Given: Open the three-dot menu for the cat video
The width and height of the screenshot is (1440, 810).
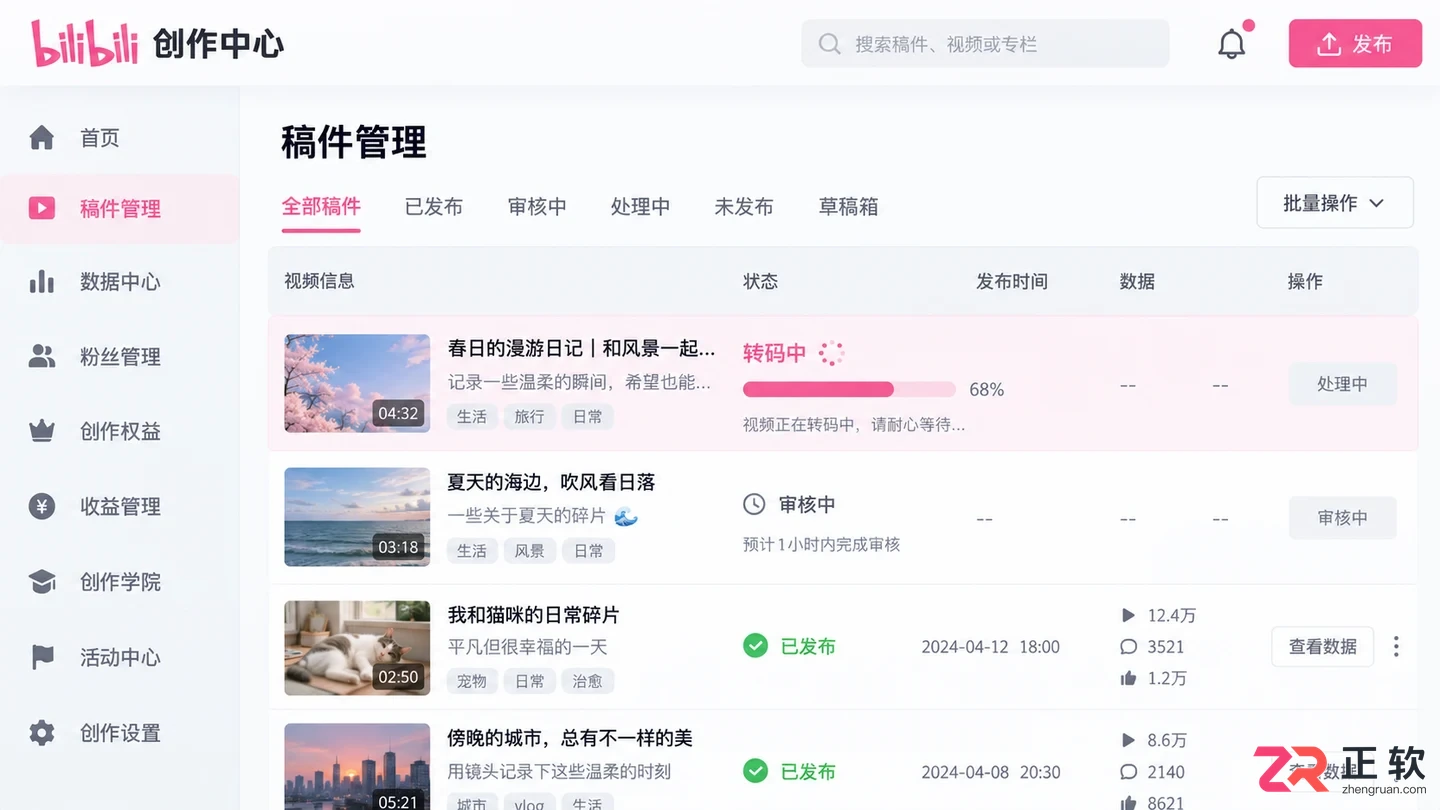Looking at the screenshot, I should tap(1396, 647).
